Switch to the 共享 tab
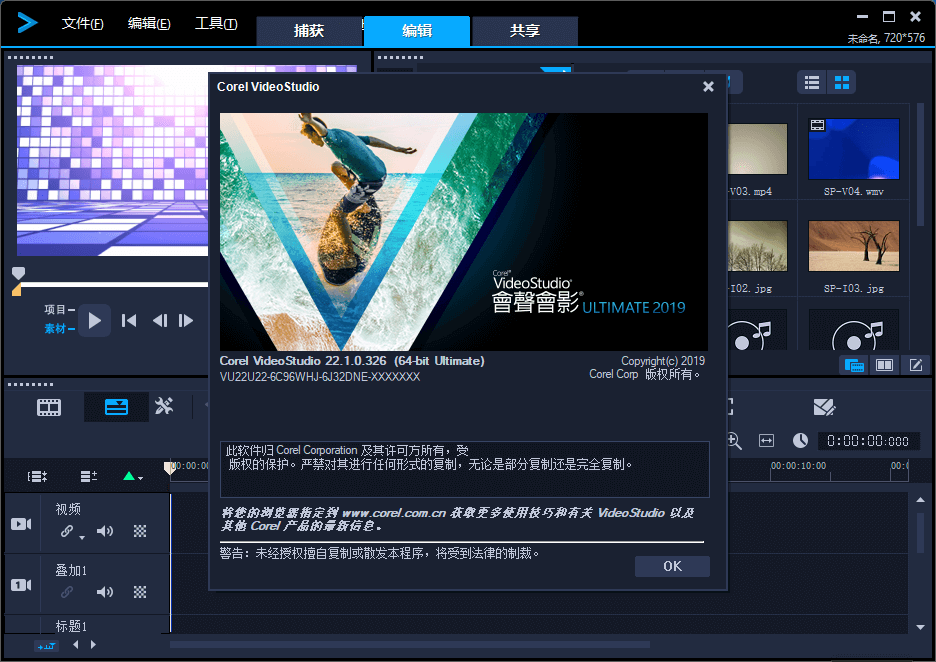Image resolution: width=936 pixels, height=662 pixels. coord(524,31)
